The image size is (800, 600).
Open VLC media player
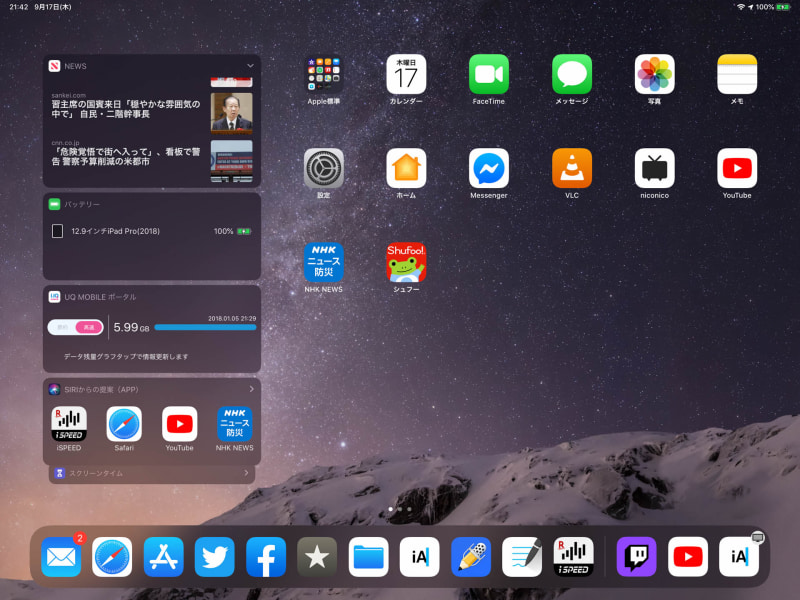point(571,166)
